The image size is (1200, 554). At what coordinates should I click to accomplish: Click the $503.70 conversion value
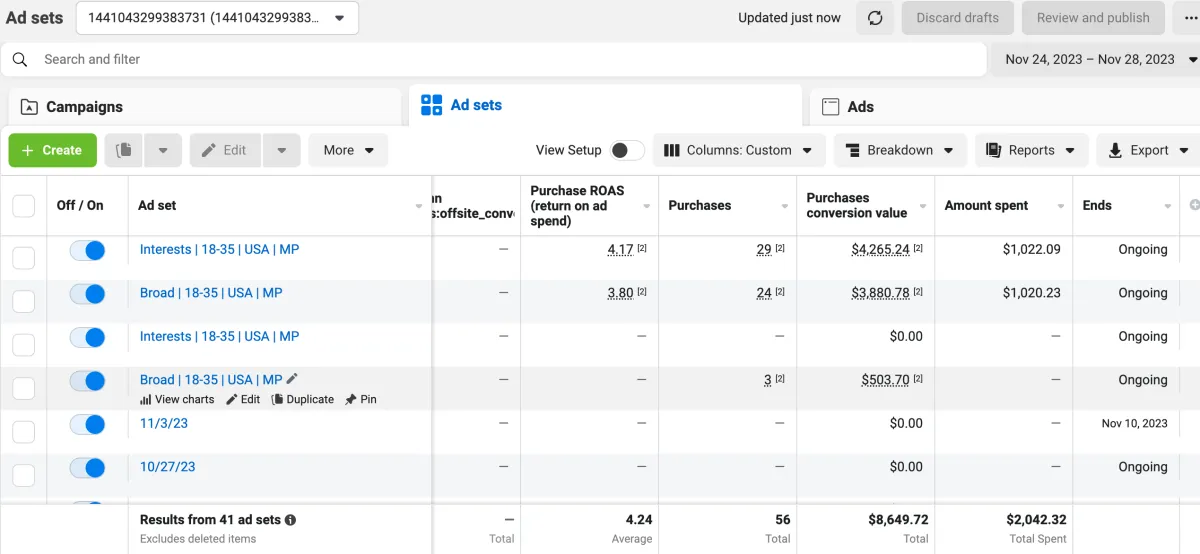tap(885, 380)
